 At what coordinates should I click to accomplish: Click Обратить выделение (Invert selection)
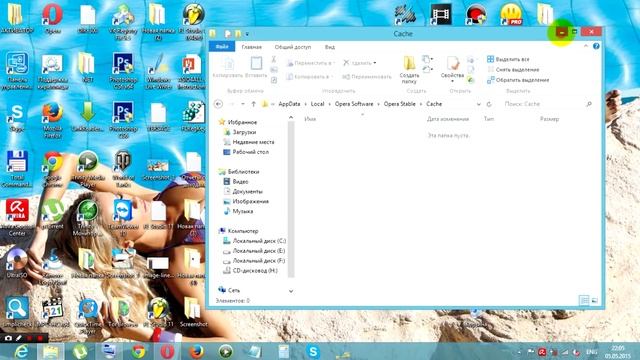click(518, 80)
